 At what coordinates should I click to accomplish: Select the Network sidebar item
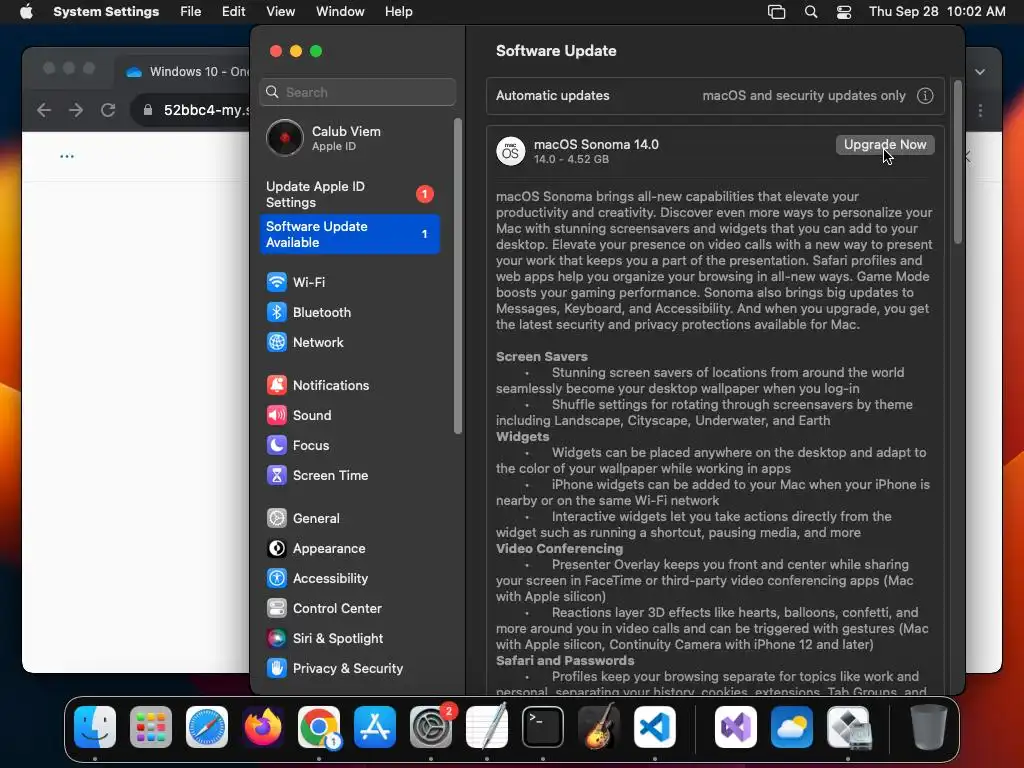(349, 342)
